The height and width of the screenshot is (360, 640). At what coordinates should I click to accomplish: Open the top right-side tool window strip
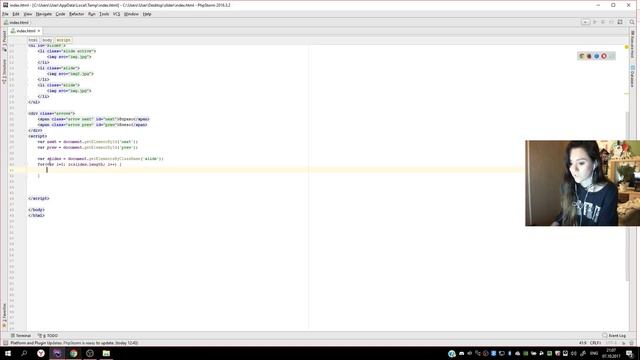[632, 44]
